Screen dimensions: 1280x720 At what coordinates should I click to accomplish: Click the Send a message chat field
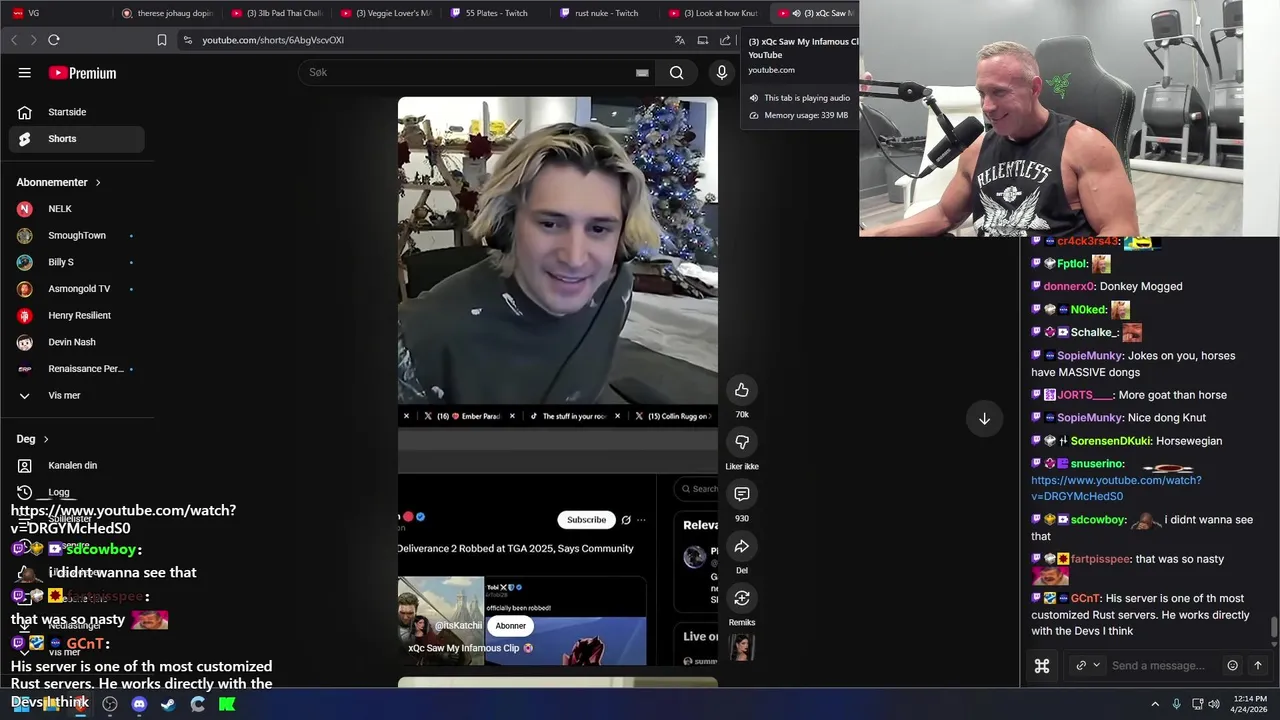click(x=1158, y=666)
